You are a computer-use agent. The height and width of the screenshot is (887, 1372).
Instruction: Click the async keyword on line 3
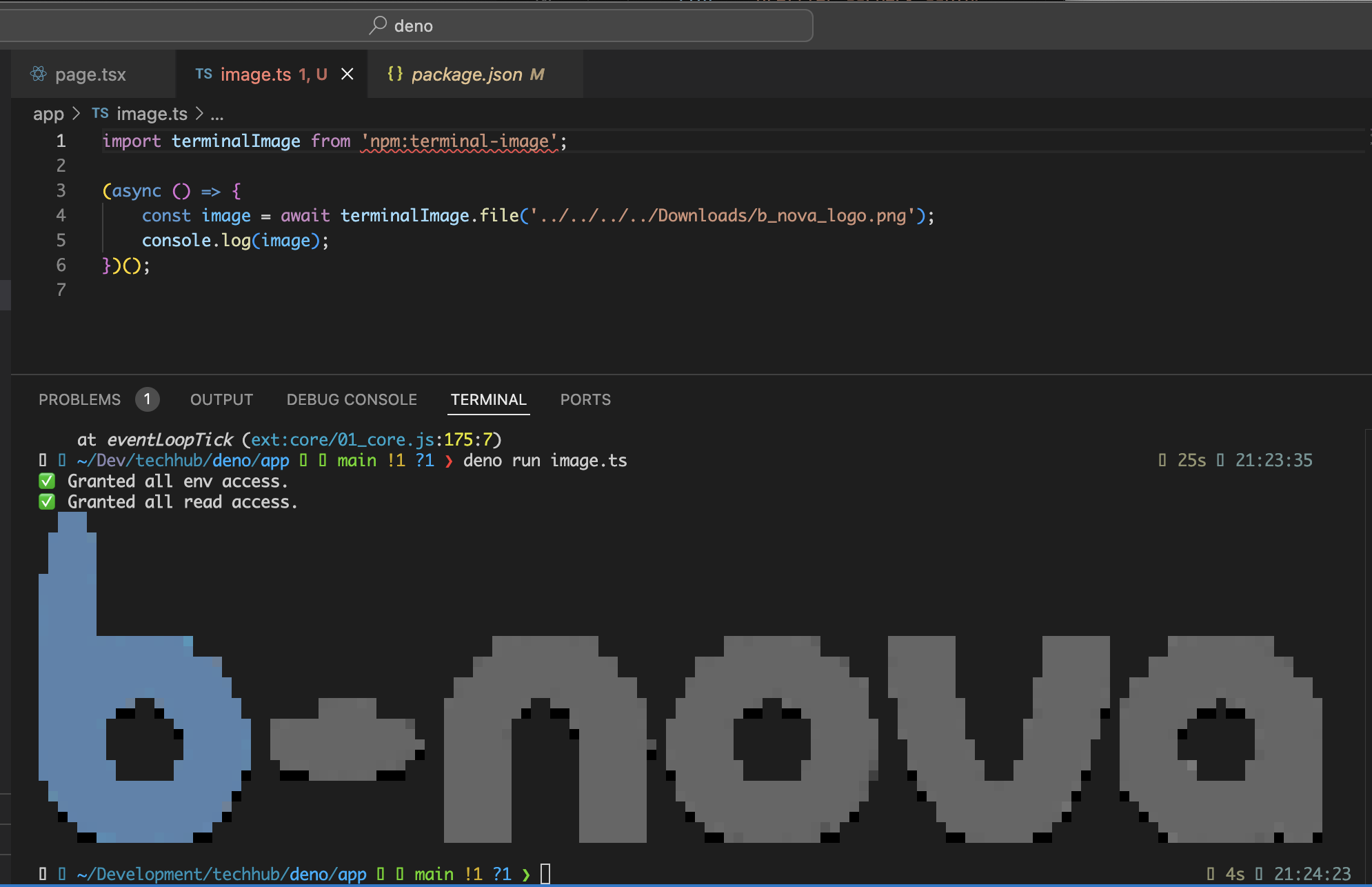click(x=137, y=191)
